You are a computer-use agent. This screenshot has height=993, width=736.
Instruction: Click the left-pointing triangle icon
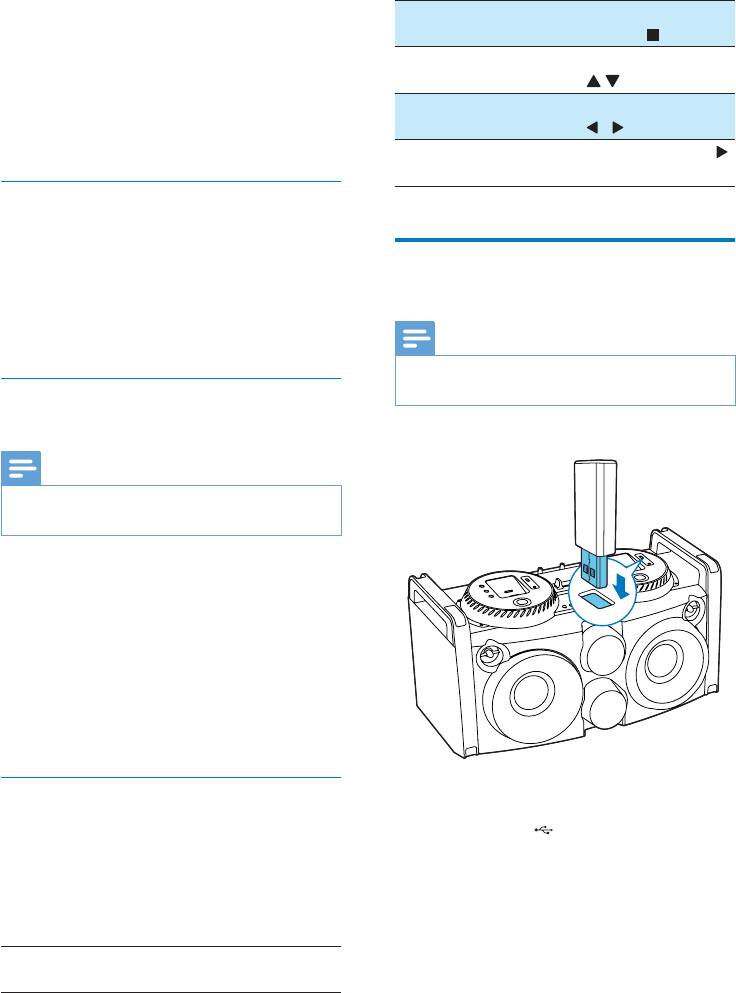click(592, 128)
